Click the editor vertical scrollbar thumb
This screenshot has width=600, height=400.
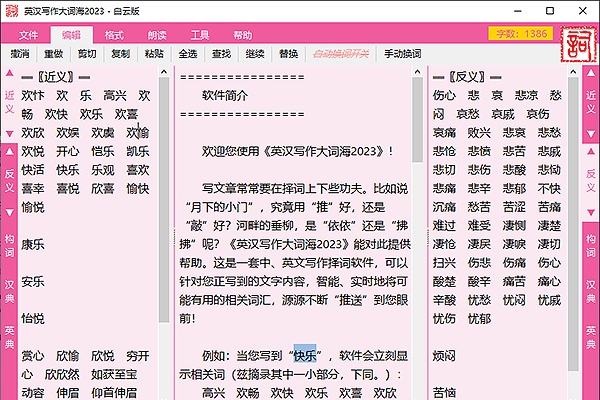tap(417, 120)
